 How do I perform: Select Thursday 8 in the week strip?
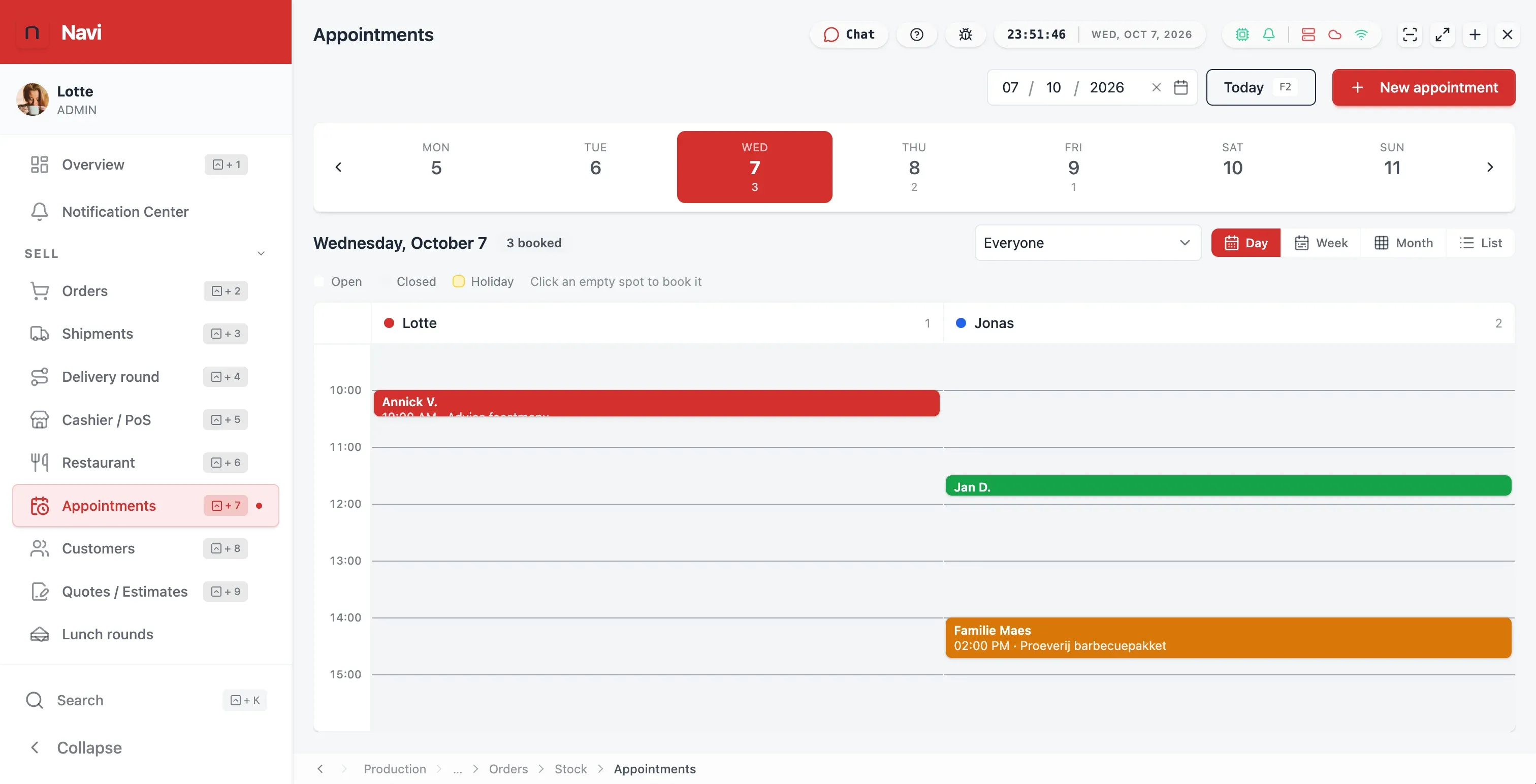point(914,167)
